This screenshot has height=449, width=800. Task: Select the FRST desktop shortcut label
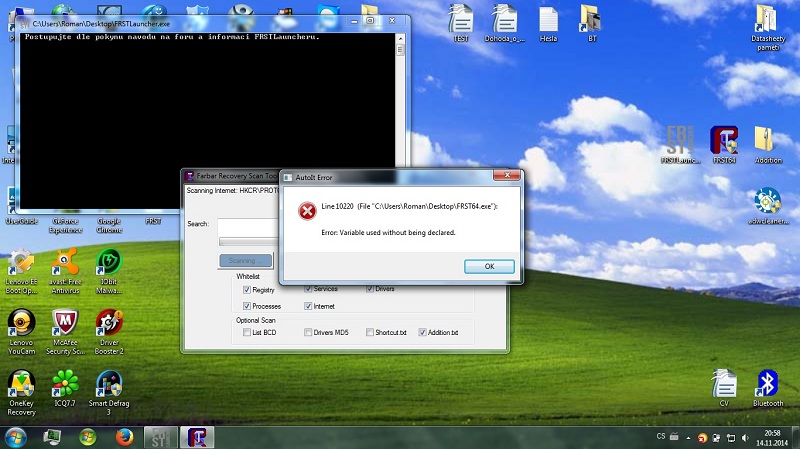(x=153, y=221)
